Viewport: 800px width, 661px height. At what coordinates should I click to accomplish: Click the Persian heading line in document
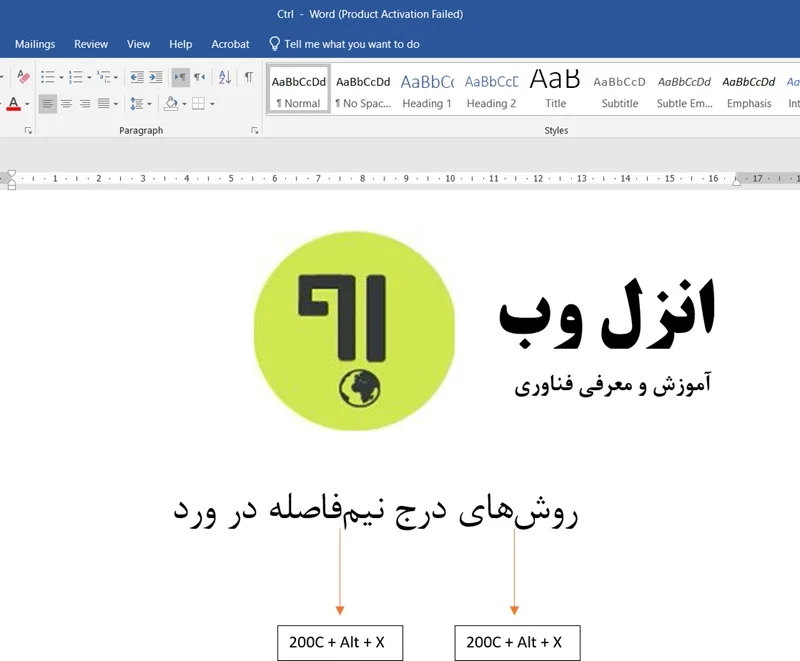pyautogui.click(x=376, y=511)
